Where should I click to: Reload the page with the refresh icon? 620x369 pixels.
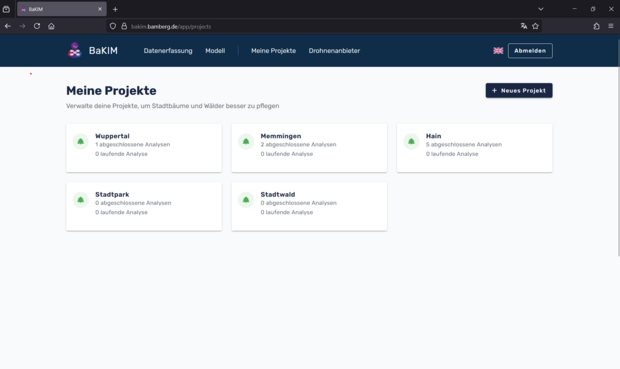click(x=37, y=26)
